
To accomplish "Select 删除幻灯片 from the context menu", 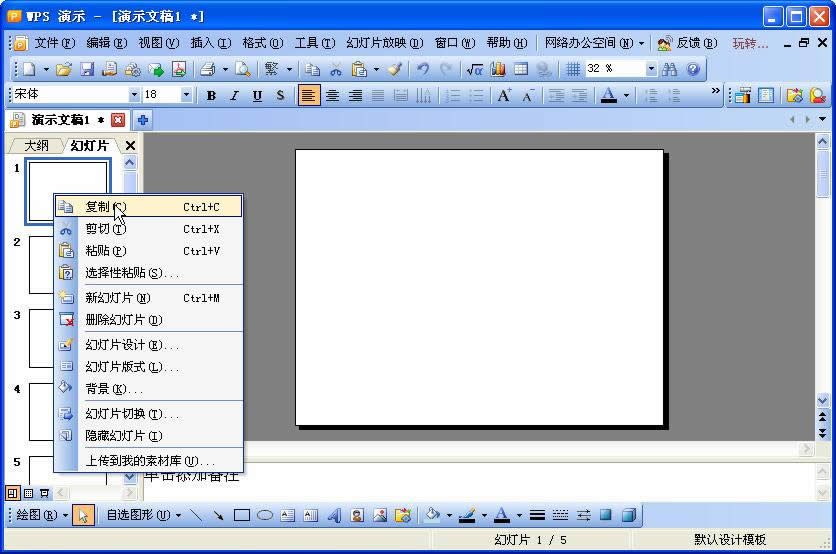I will (123, 320).
